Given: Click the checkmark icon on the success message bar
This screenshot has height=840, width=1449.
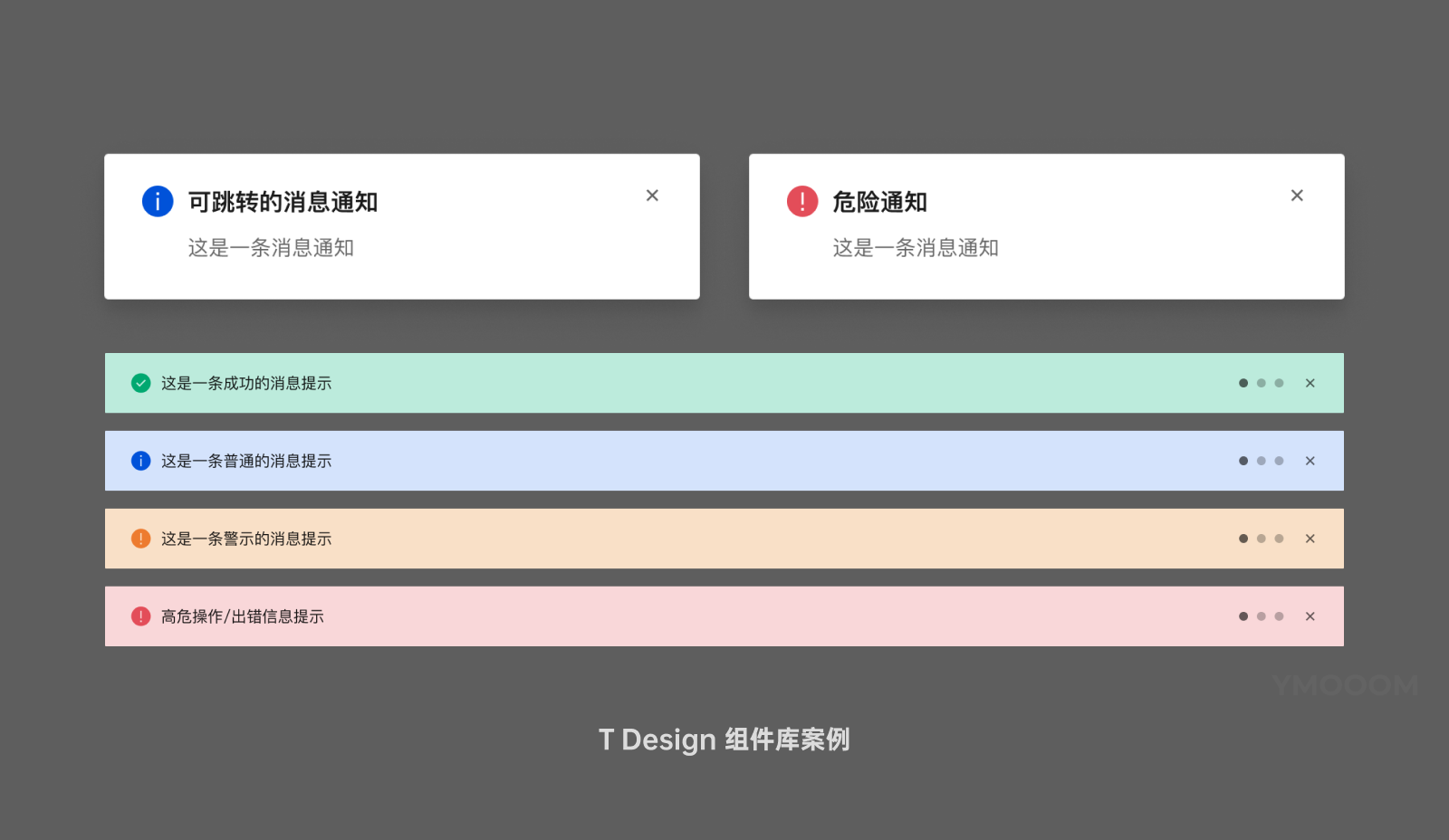Looking at the screenshot, I should click(x=140, y=383).
